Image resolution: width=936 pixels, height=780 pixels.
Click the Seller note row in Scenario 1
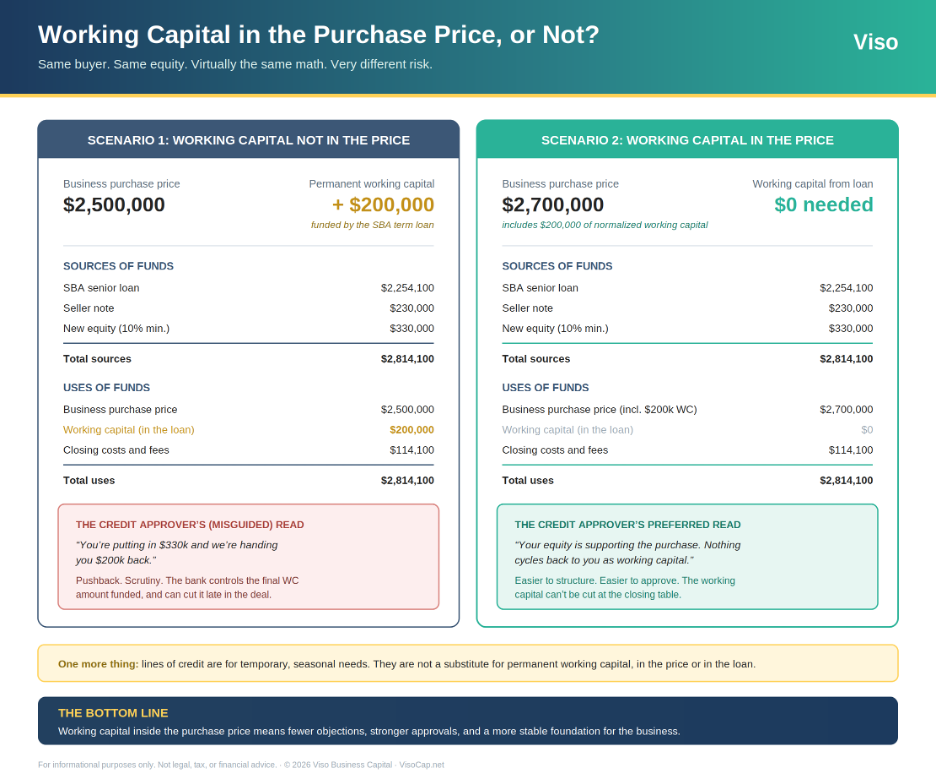tap(248, 308)
